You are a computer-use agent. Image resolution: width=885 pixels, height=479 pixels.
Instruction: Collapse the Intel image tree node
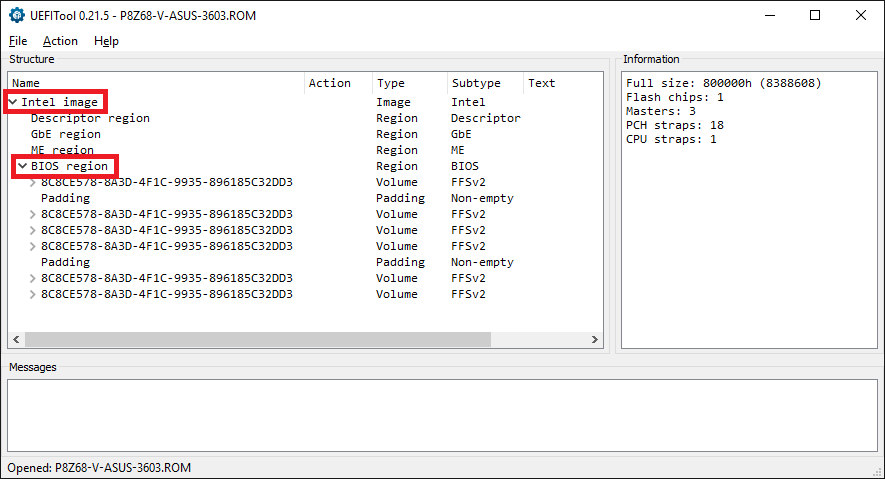[x=13, y=102]
